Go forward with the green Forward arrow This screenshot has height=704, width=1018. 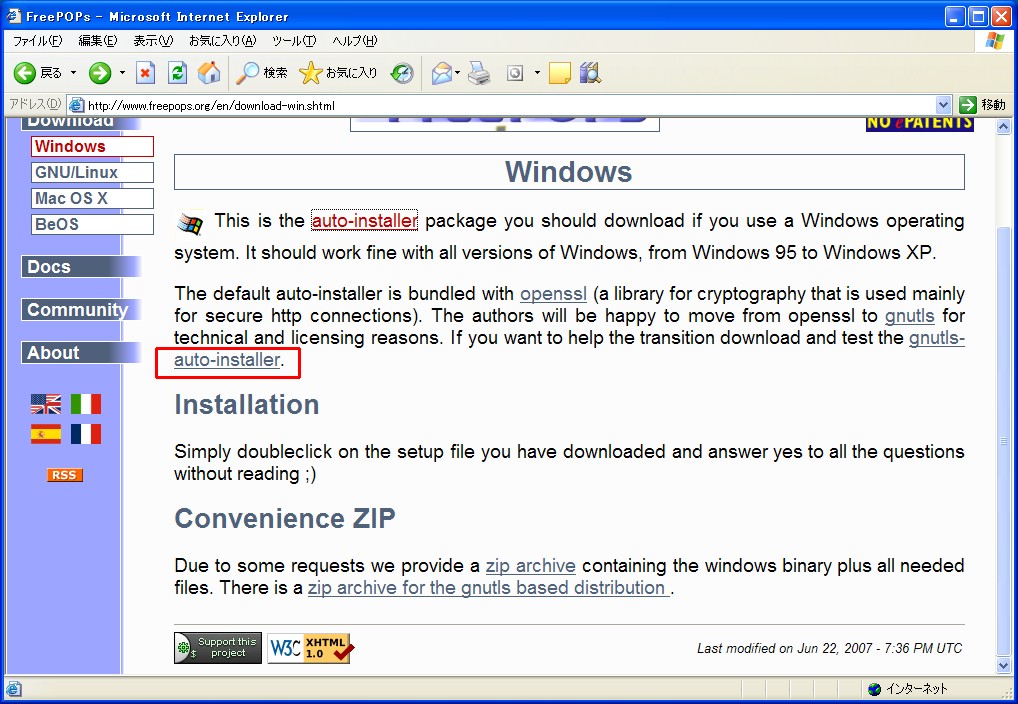click(100, 73)
